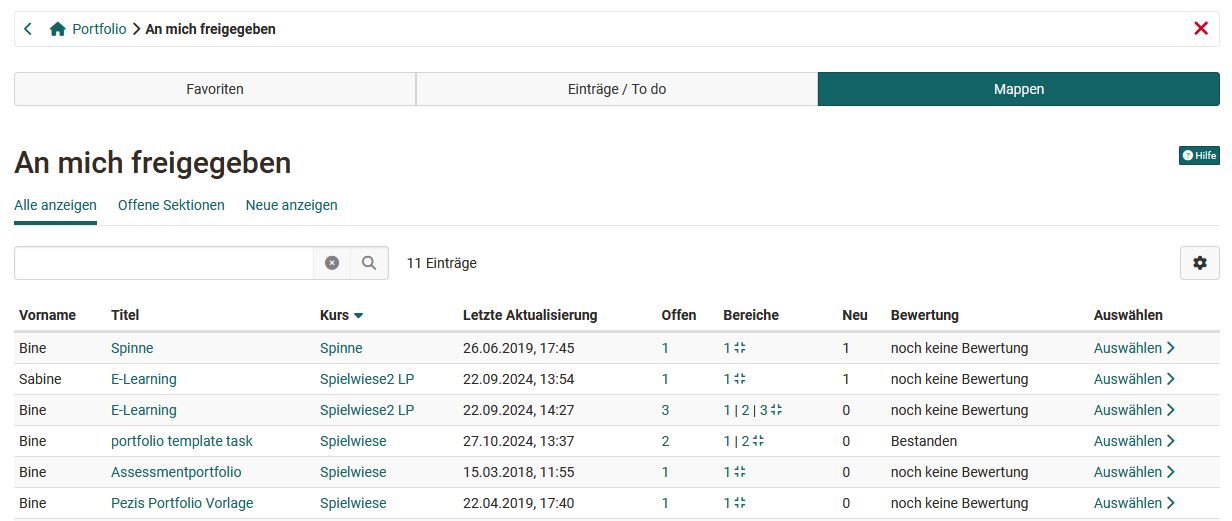Click into the search text field
This screenshot has width=1232, height=521.
click(164, 263)
